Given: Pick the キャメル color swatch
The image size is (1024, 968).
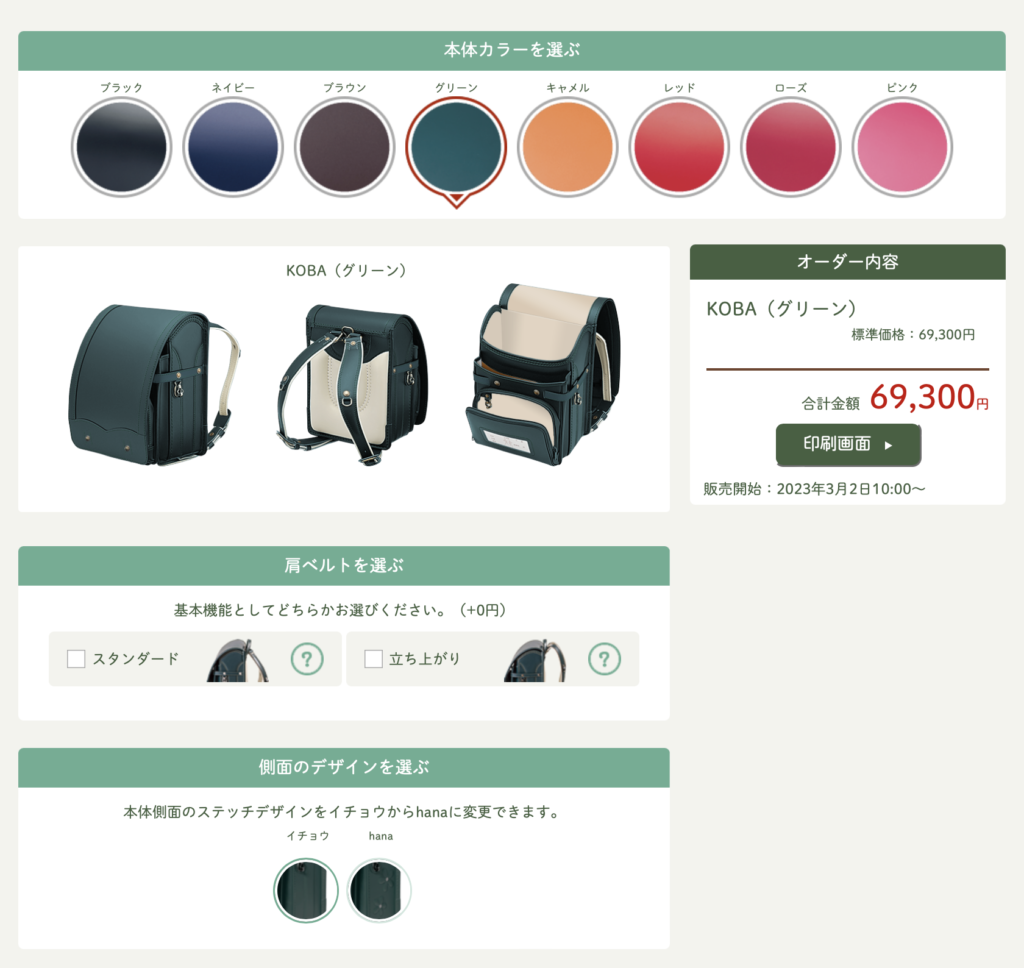Looking at the screenshot, I should pos(568,147).
